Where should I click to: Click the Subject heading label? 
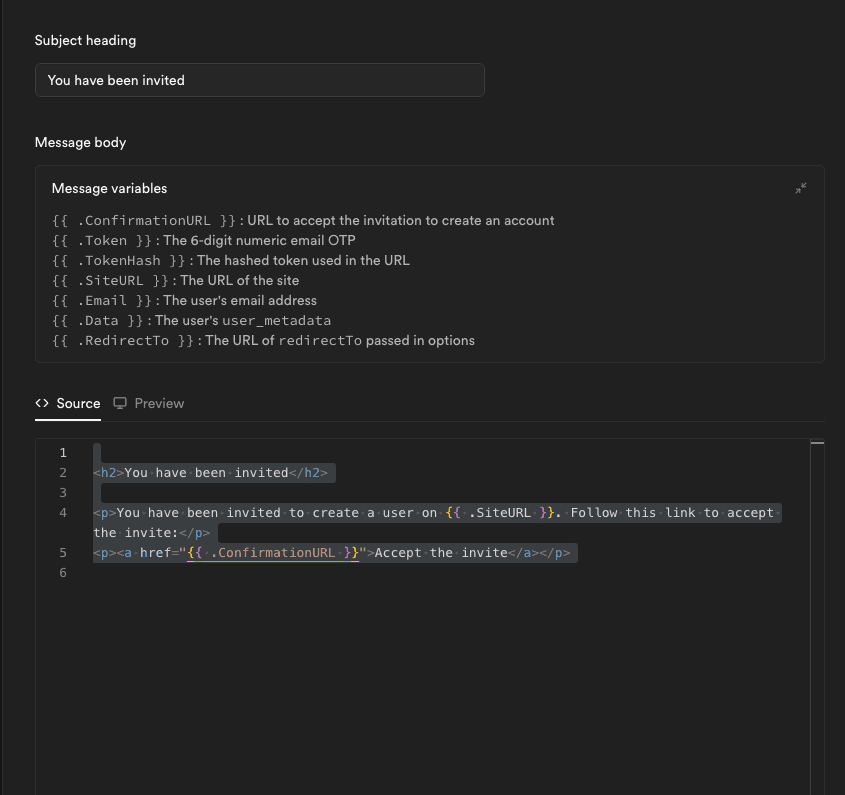tap(85, 40)
